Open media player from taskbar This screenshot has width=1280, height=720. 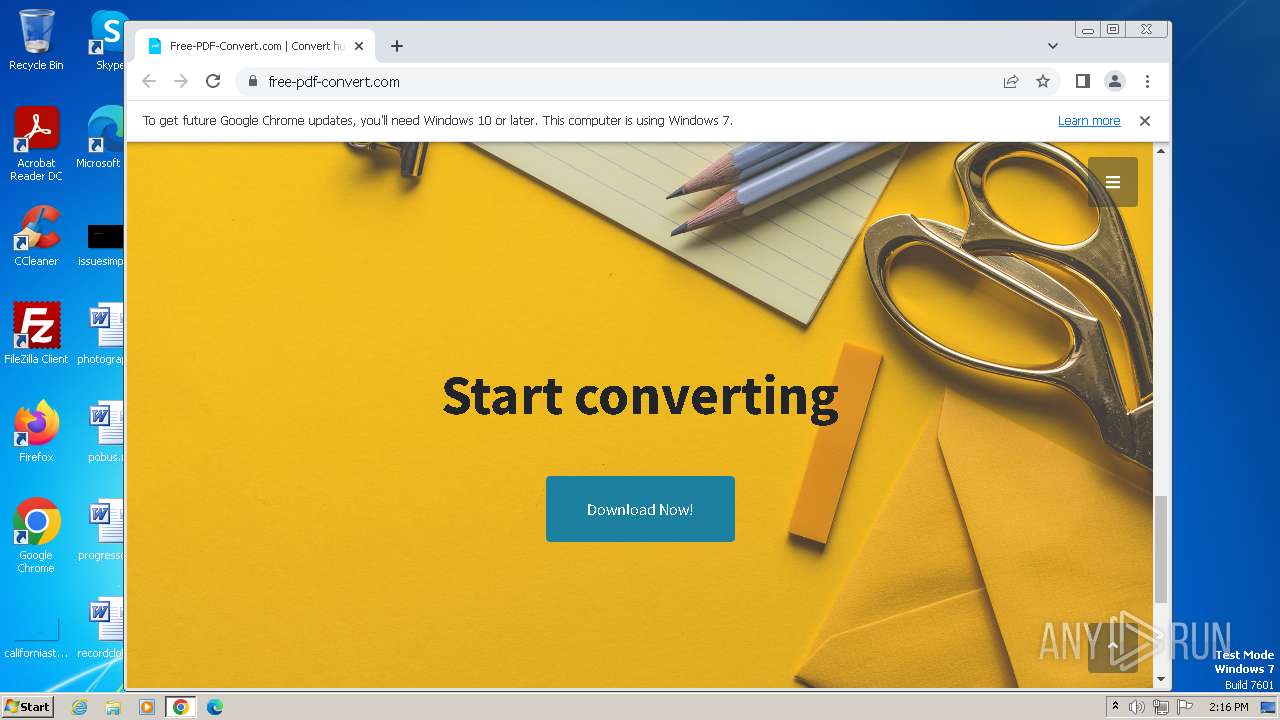click(x=147, y=707)
